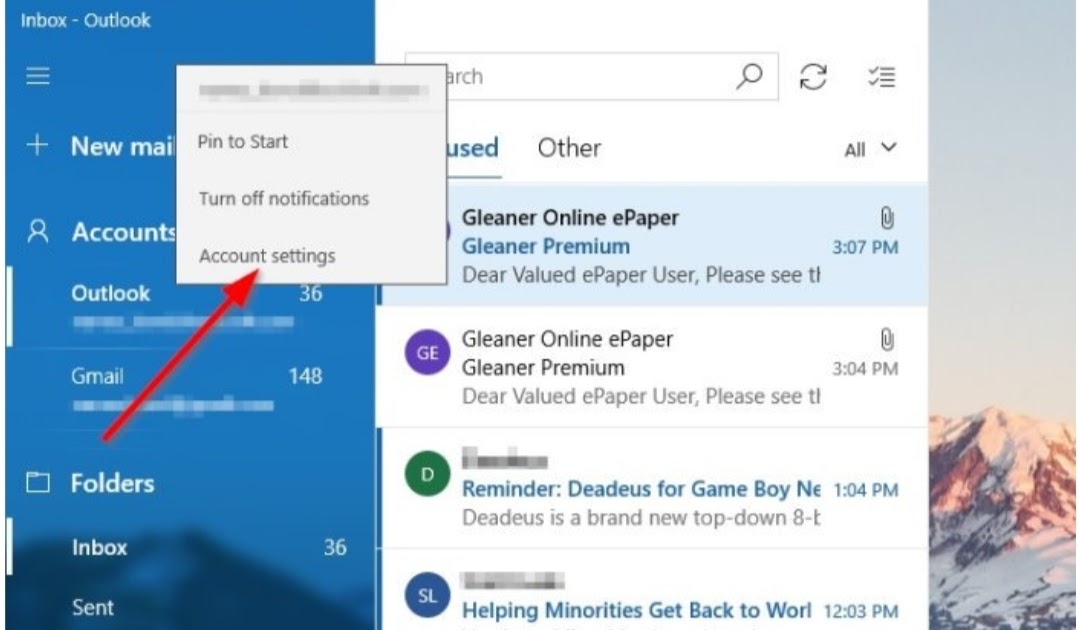Open the hamburger navigation menu
This screenshot has height=630, width=1080.
pyautogui.click(x=38, y=76)
